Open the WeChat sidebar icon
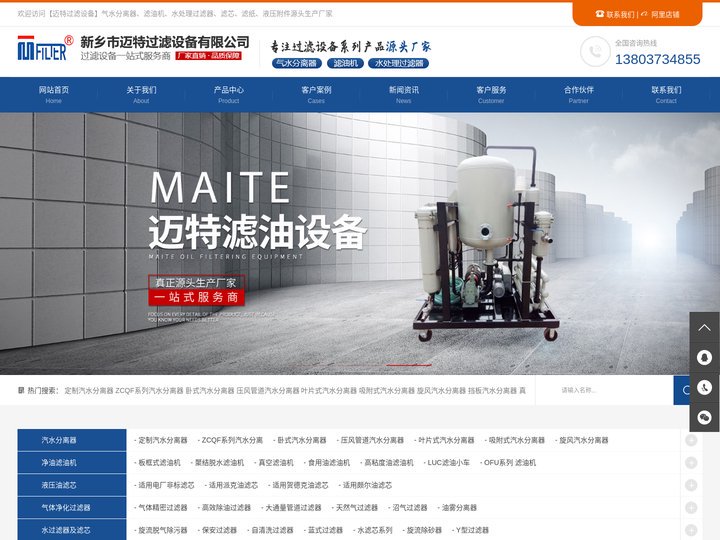Viewport: 720px width, 540px height. (704, 417)
